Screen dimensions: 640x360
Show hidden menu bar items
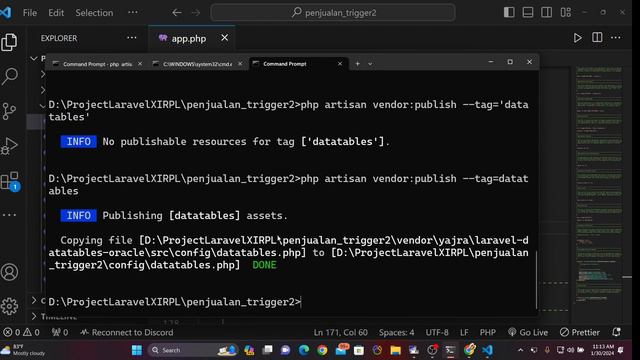point(133,12)
